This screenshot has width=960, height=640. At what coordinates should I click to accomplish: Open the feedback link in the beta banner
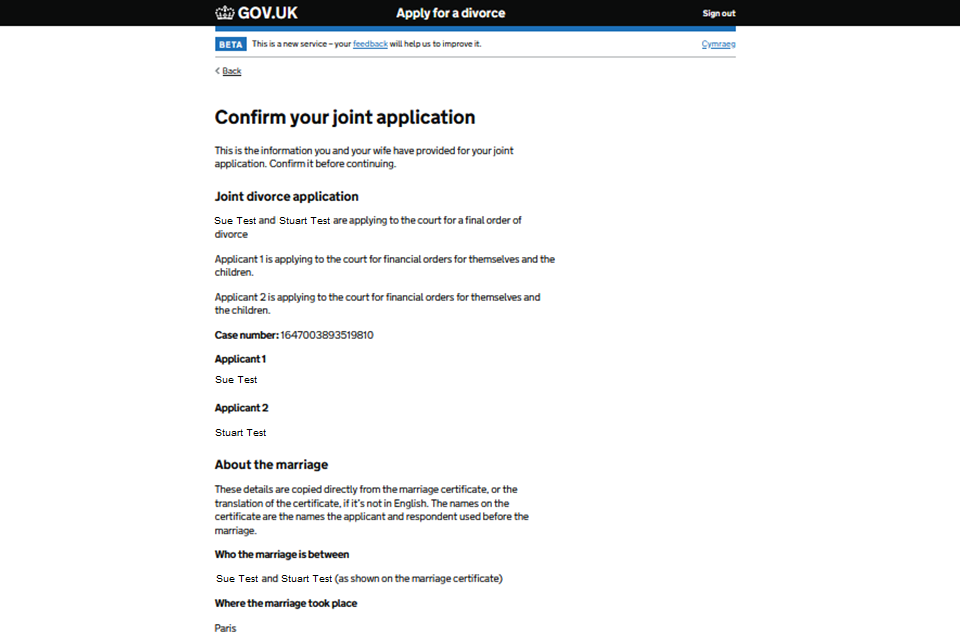click(370, 44)
